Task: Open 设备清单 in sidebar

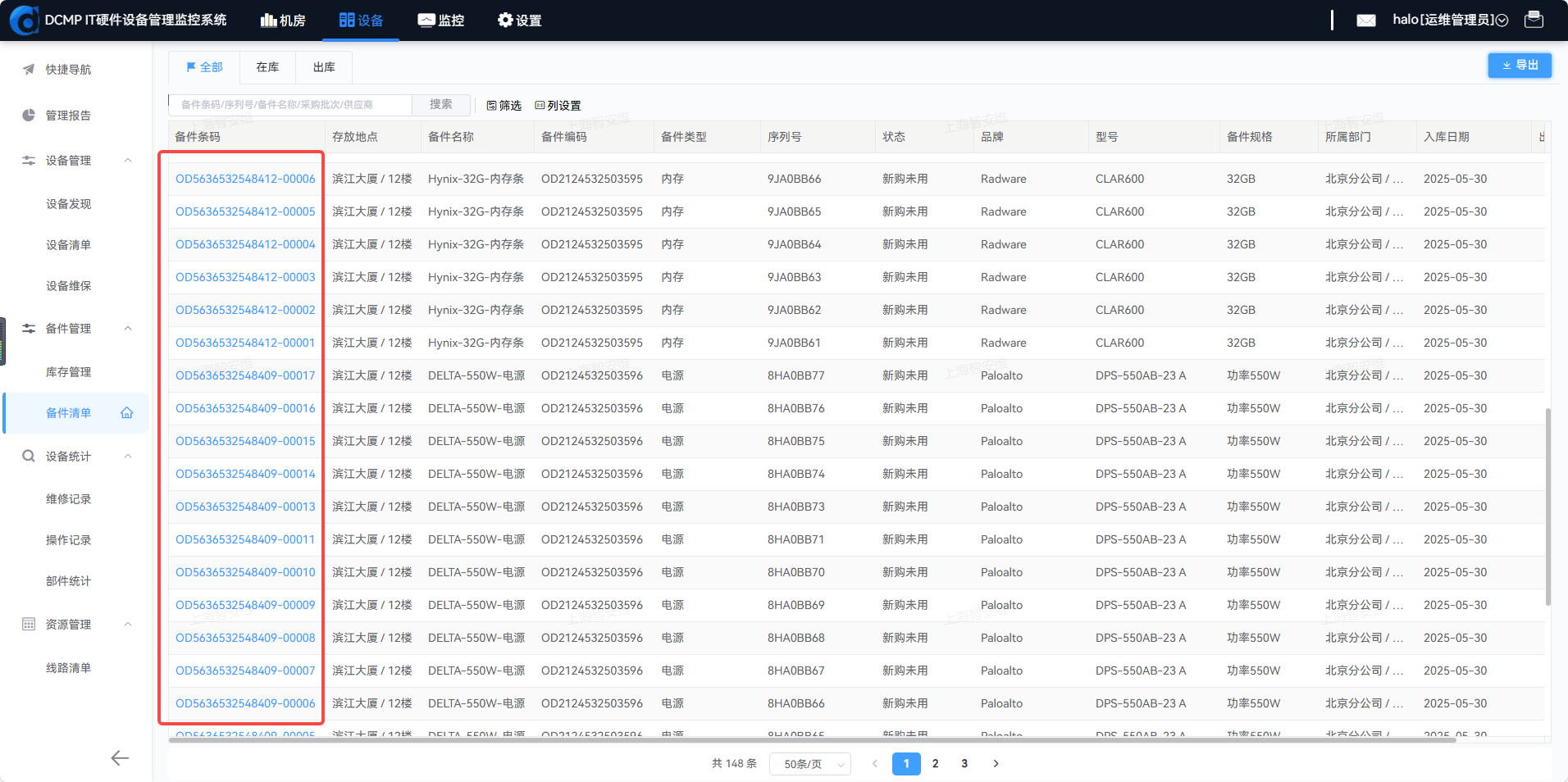Action: 69,245
